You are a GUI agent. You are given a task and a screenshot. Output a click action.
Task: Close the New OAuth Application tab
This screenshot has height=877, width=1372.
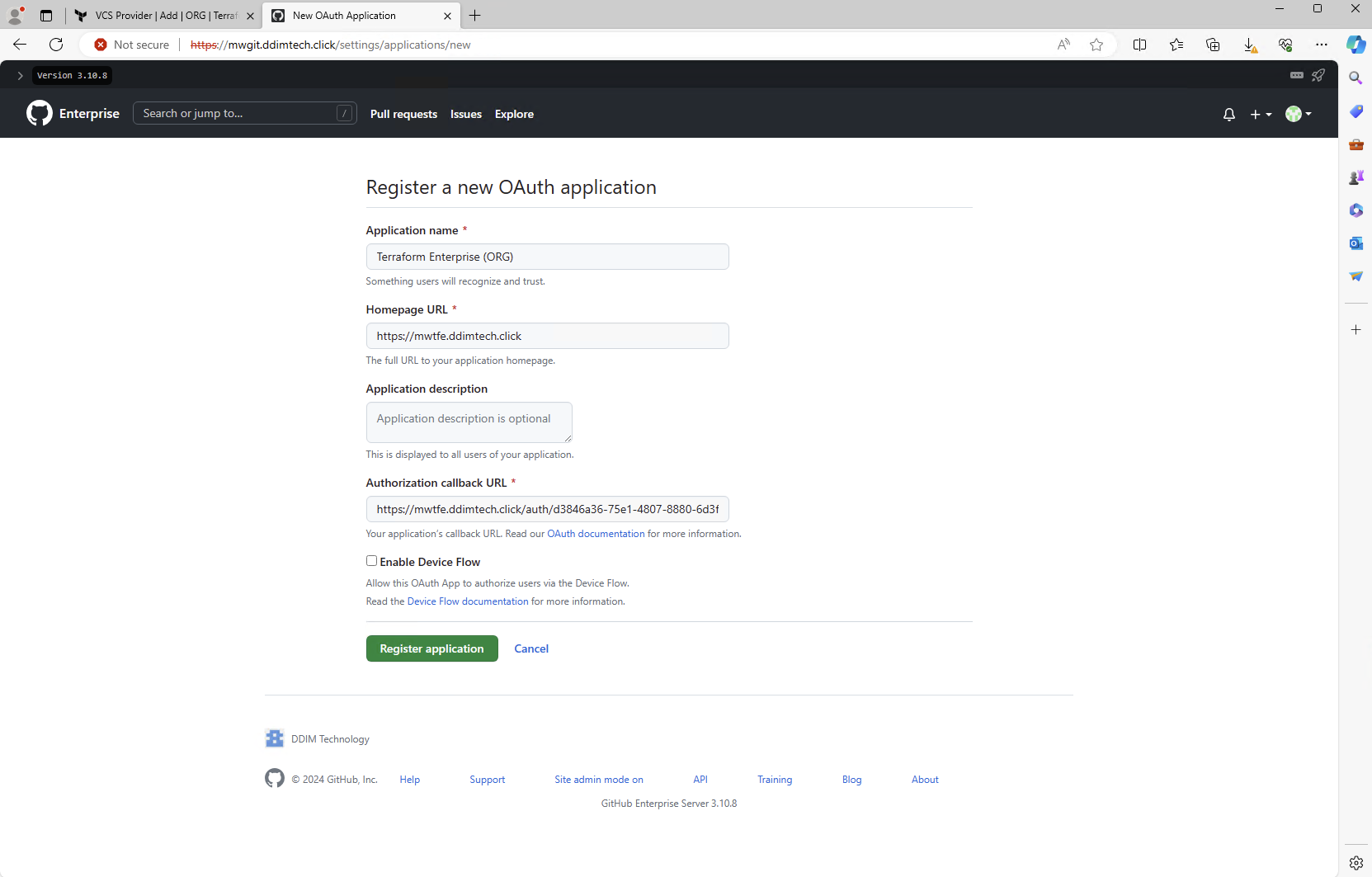[x=447, y=16]
